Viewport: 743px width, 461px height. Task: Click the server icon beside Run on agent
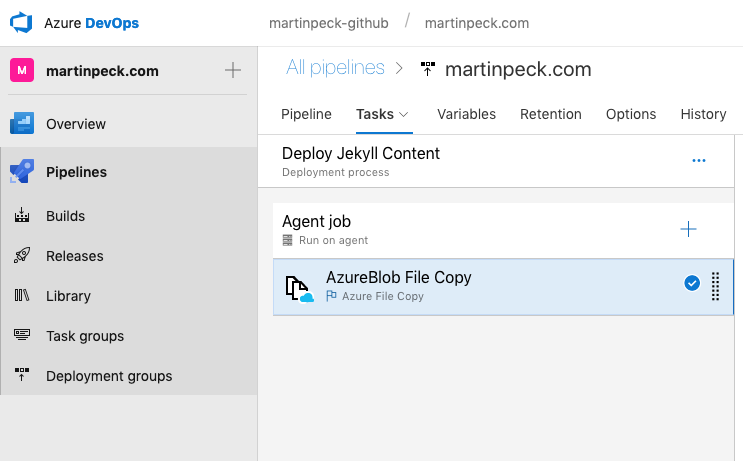click(288, 240)
